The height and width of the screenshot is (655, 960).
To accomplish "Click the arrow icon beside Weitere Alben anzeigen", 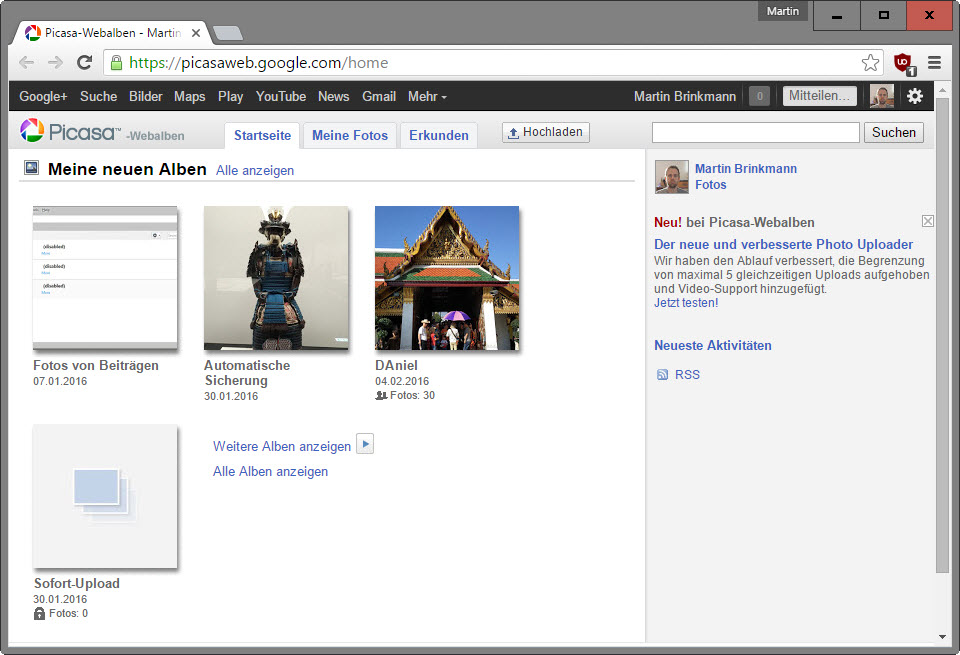I will [365, 444].
